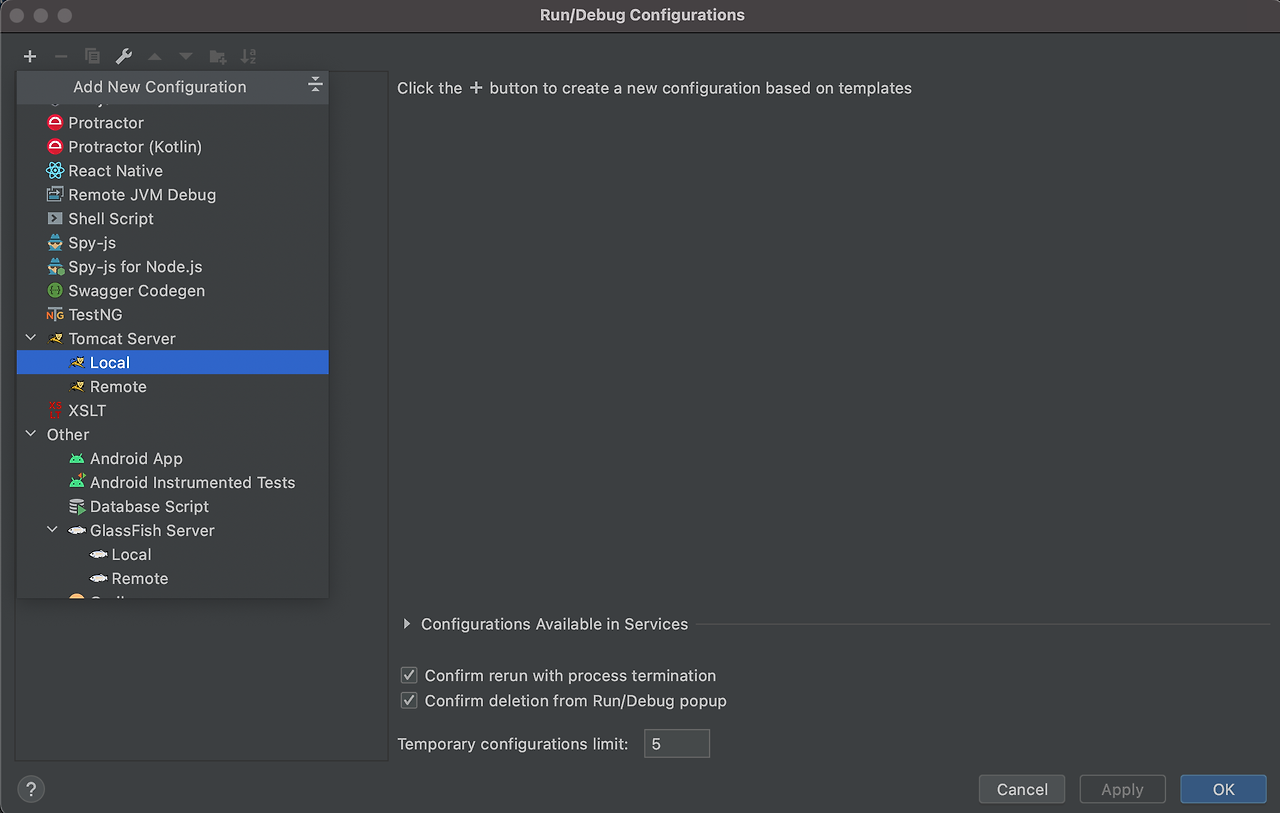Click Temporary configurations limit field

pos(677,743)
